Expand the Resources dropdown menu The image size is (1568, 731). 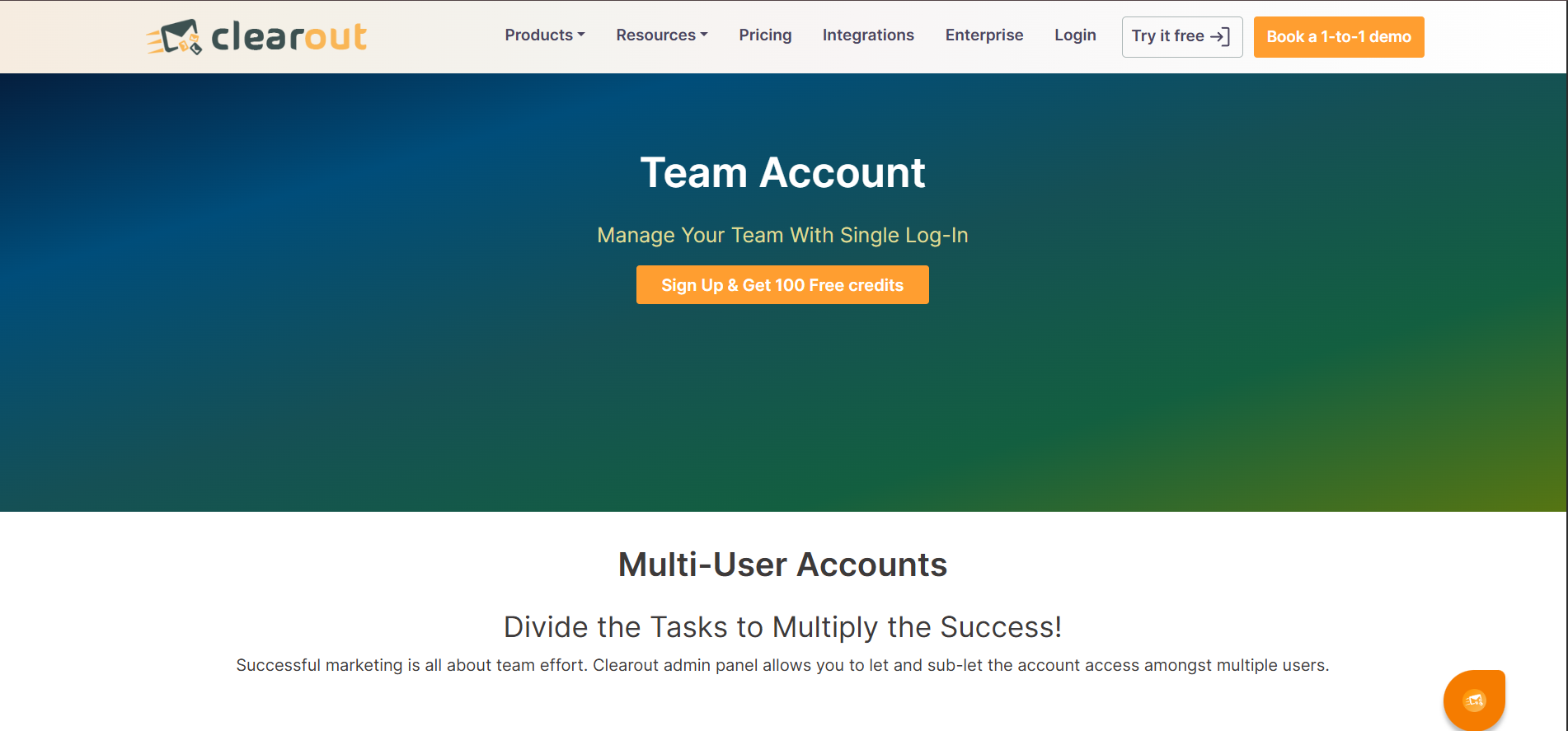point(662,35)
